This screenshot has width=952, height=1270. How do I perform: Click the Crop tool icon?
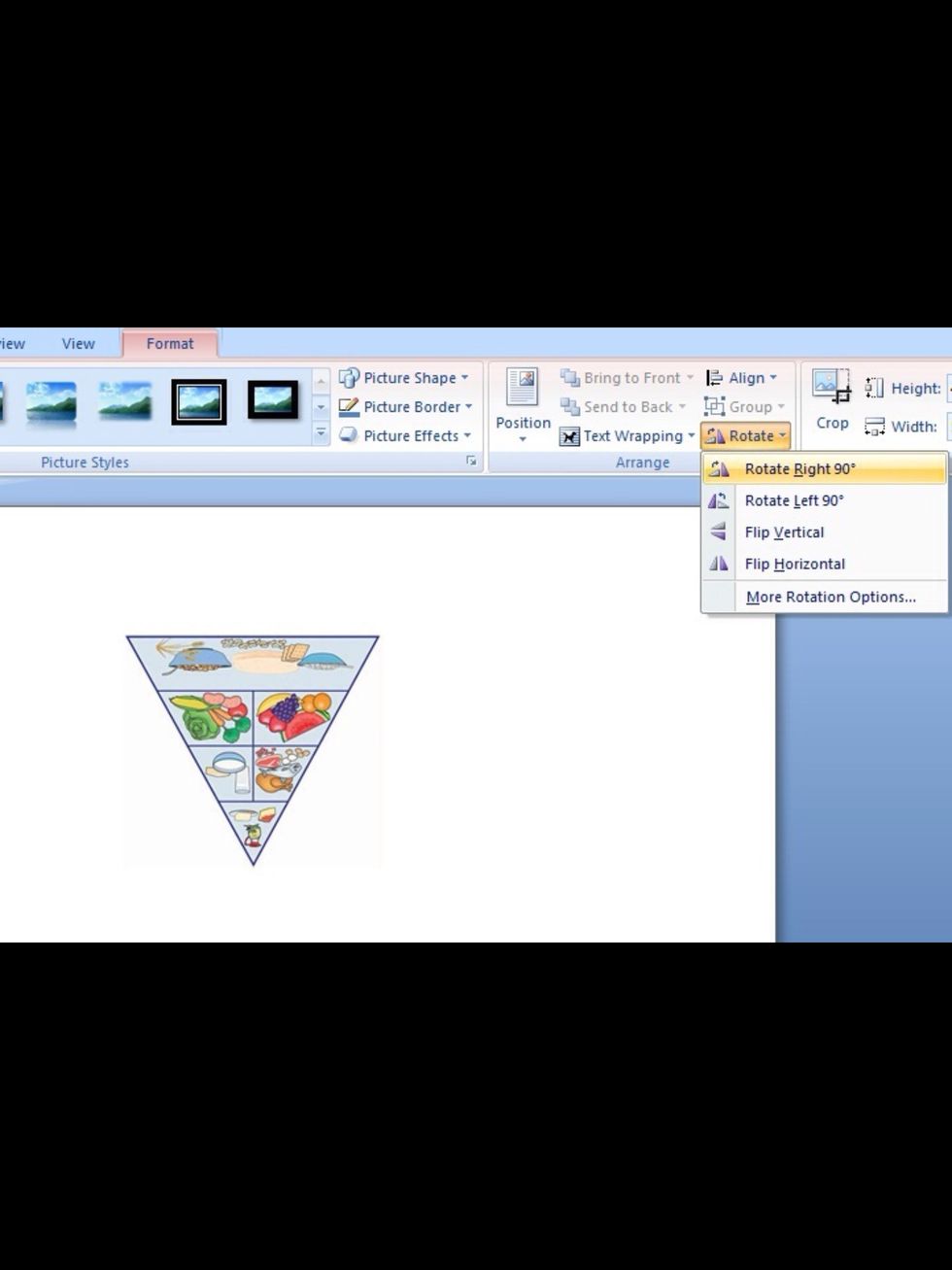tap(832, 386)
